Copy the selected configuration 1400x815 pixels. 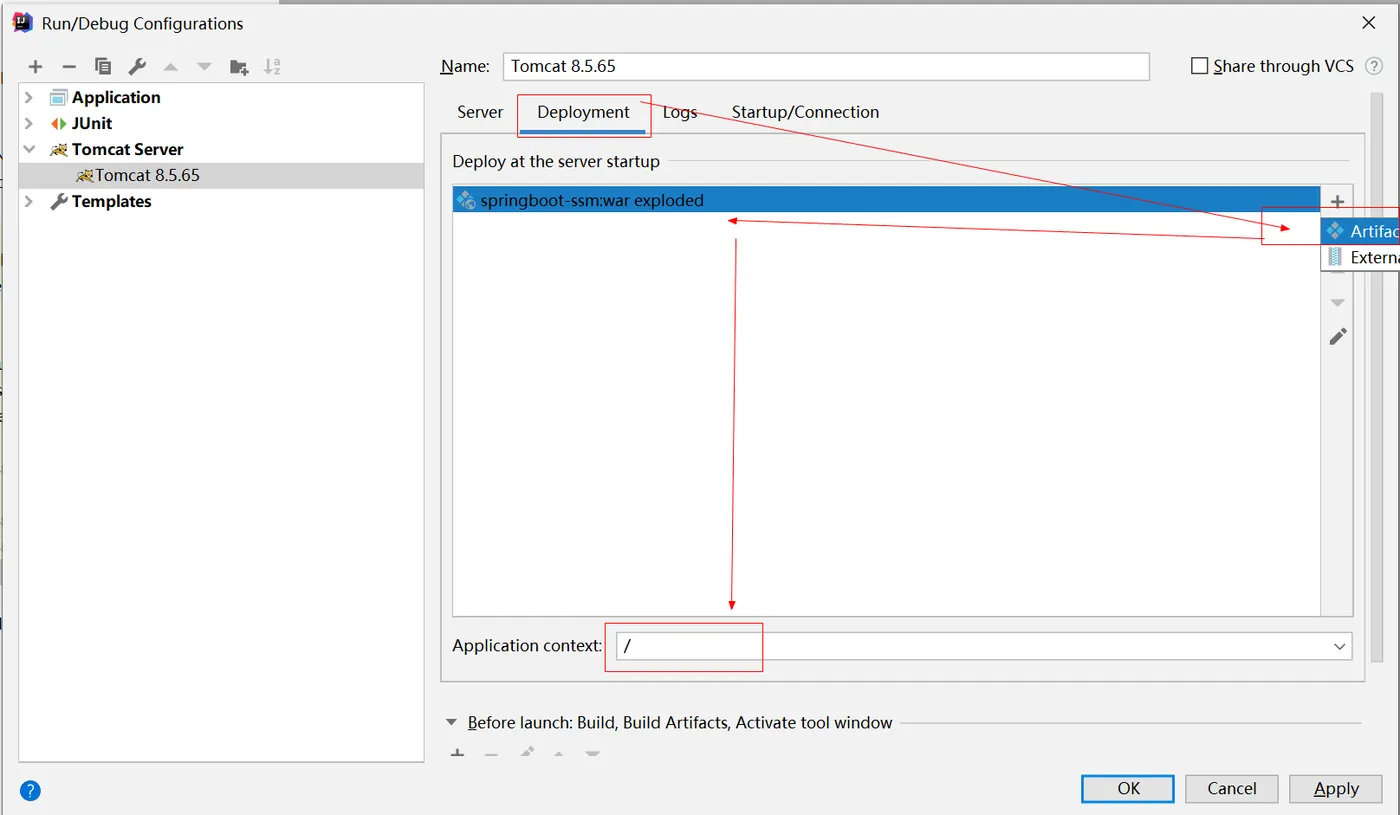103,67
